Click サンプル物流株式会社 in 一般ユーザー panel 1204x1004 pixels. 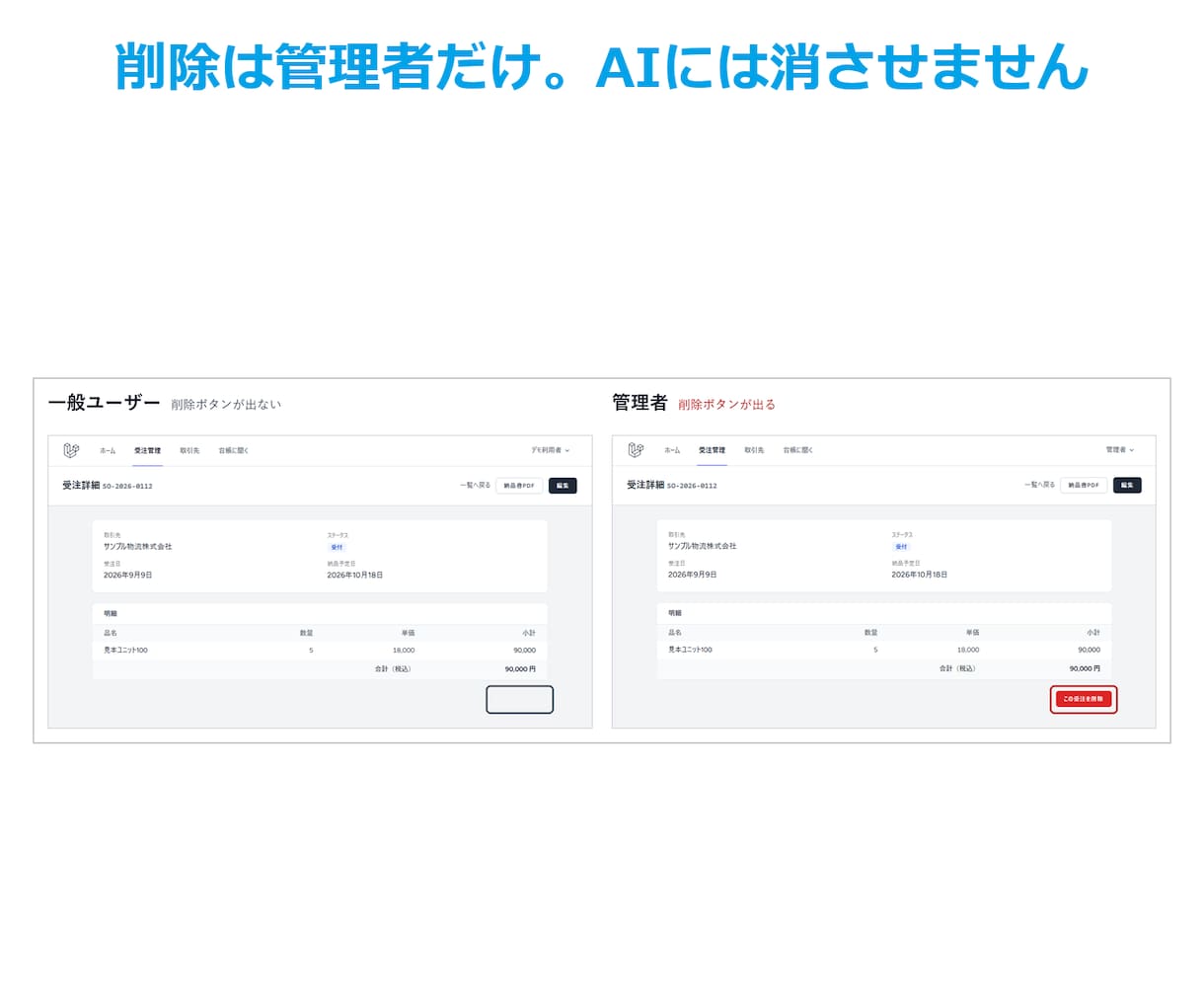click(138, 546)
